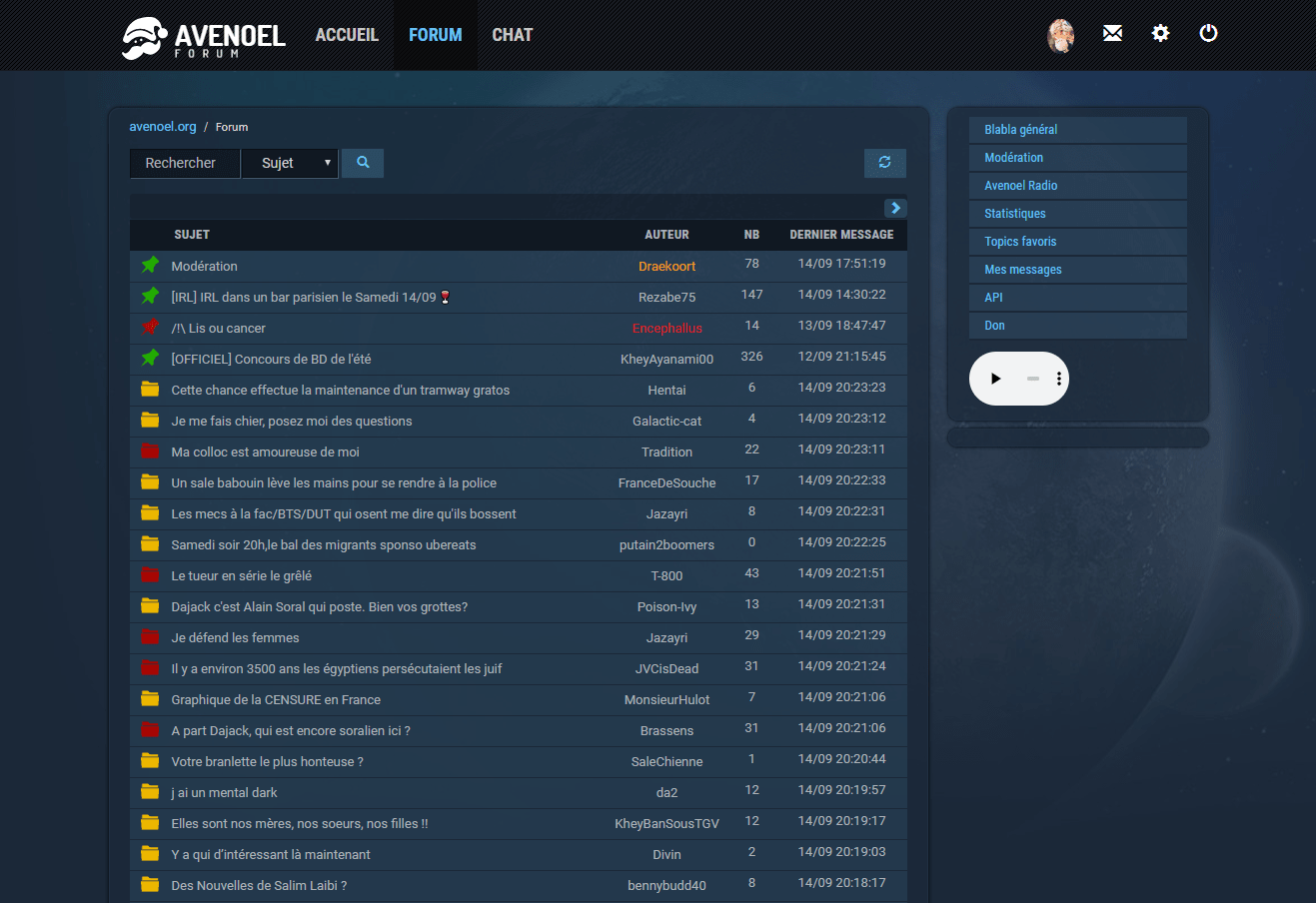This screenshot has height=903, width=1316.
Task: Click folder icon for fac/BTS/DUT topic
Action: (x=150, y=513)
